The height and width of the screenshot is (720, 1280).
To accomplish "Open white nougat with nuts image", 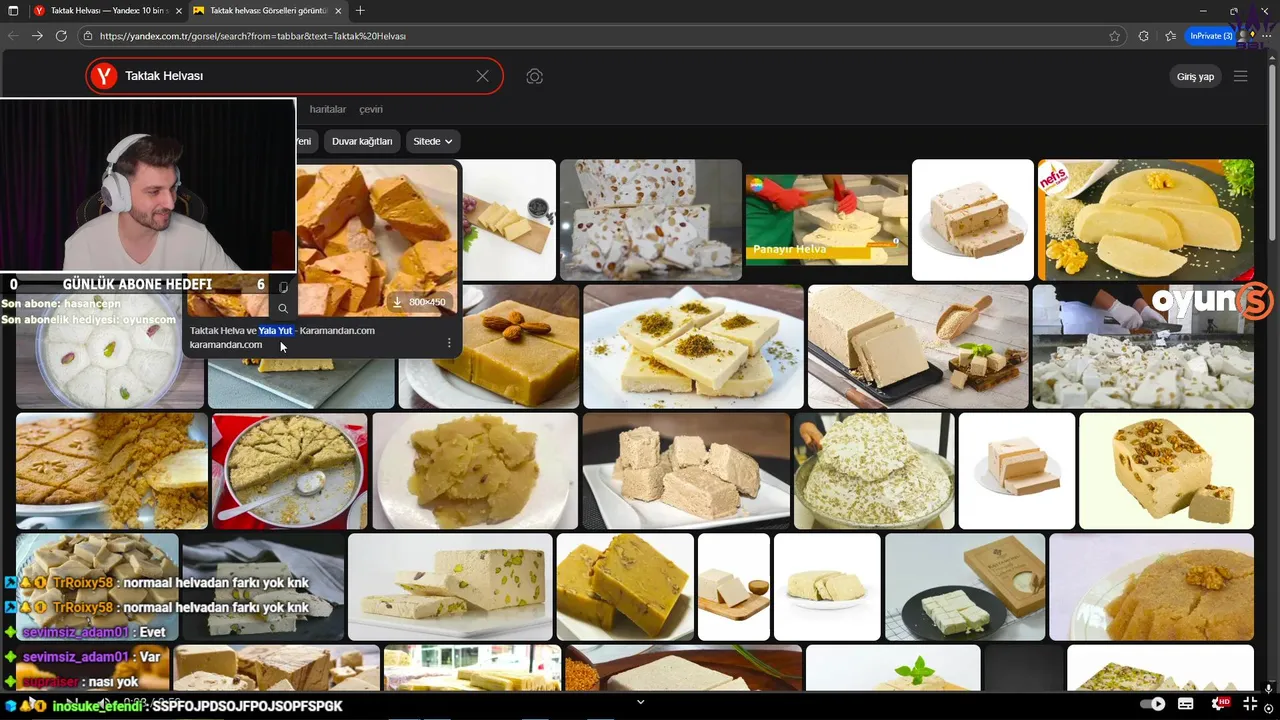I will 651,219.
